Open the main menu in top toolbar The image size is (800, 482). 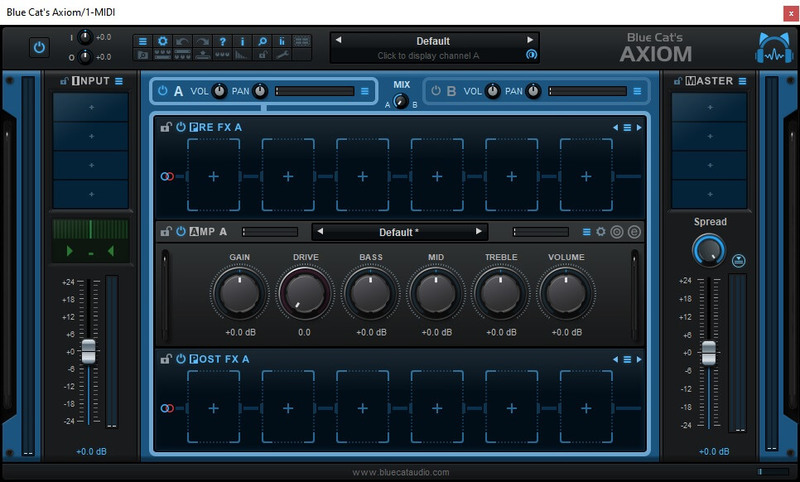142,41
